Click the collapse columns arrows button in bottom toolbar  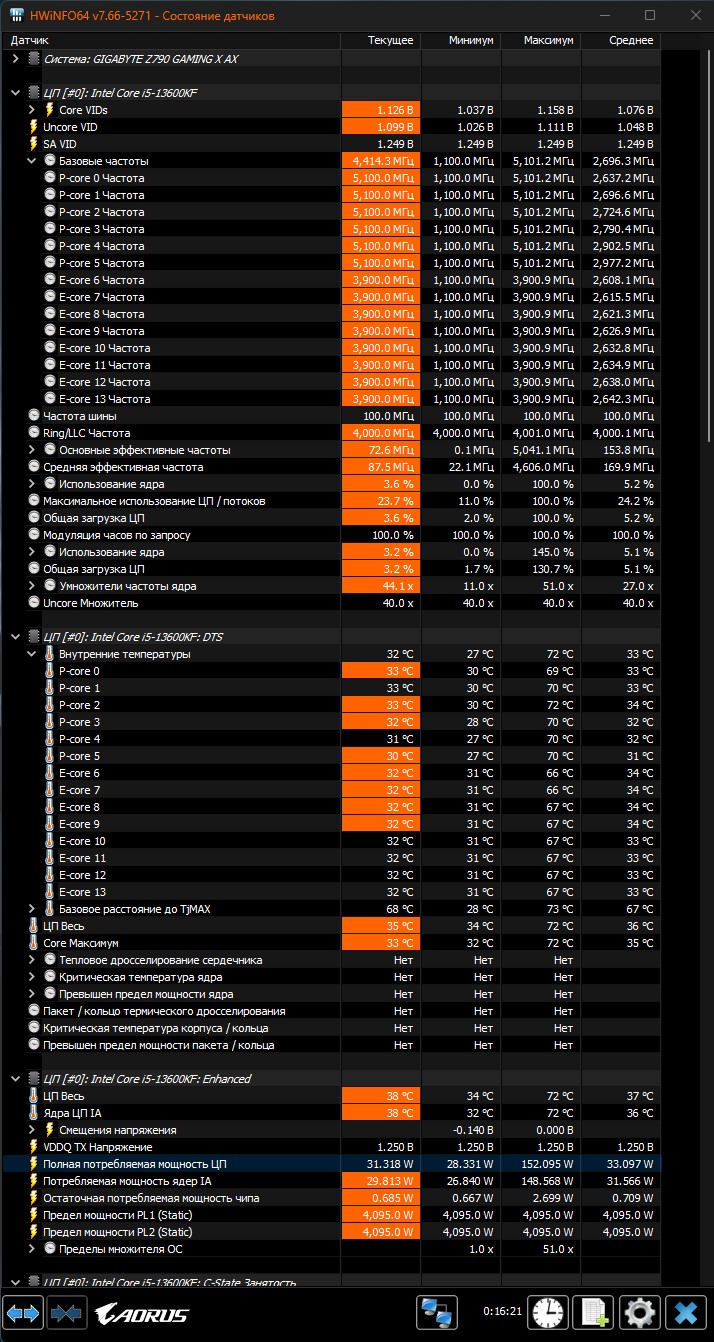pyautogui.click(x=66, y=1312)
